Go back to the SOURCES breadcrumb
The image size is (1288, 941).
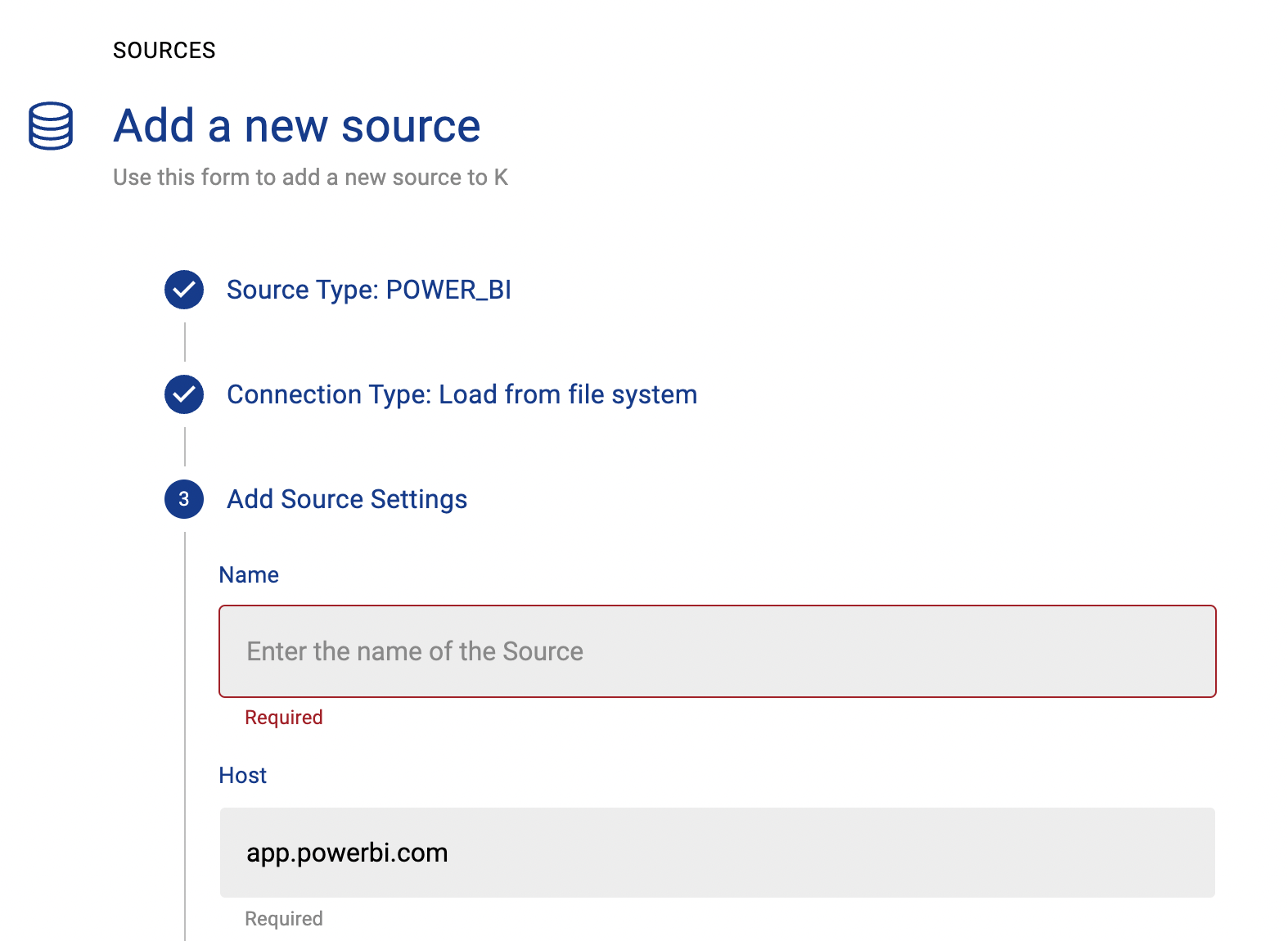click(x=164, y=51)
